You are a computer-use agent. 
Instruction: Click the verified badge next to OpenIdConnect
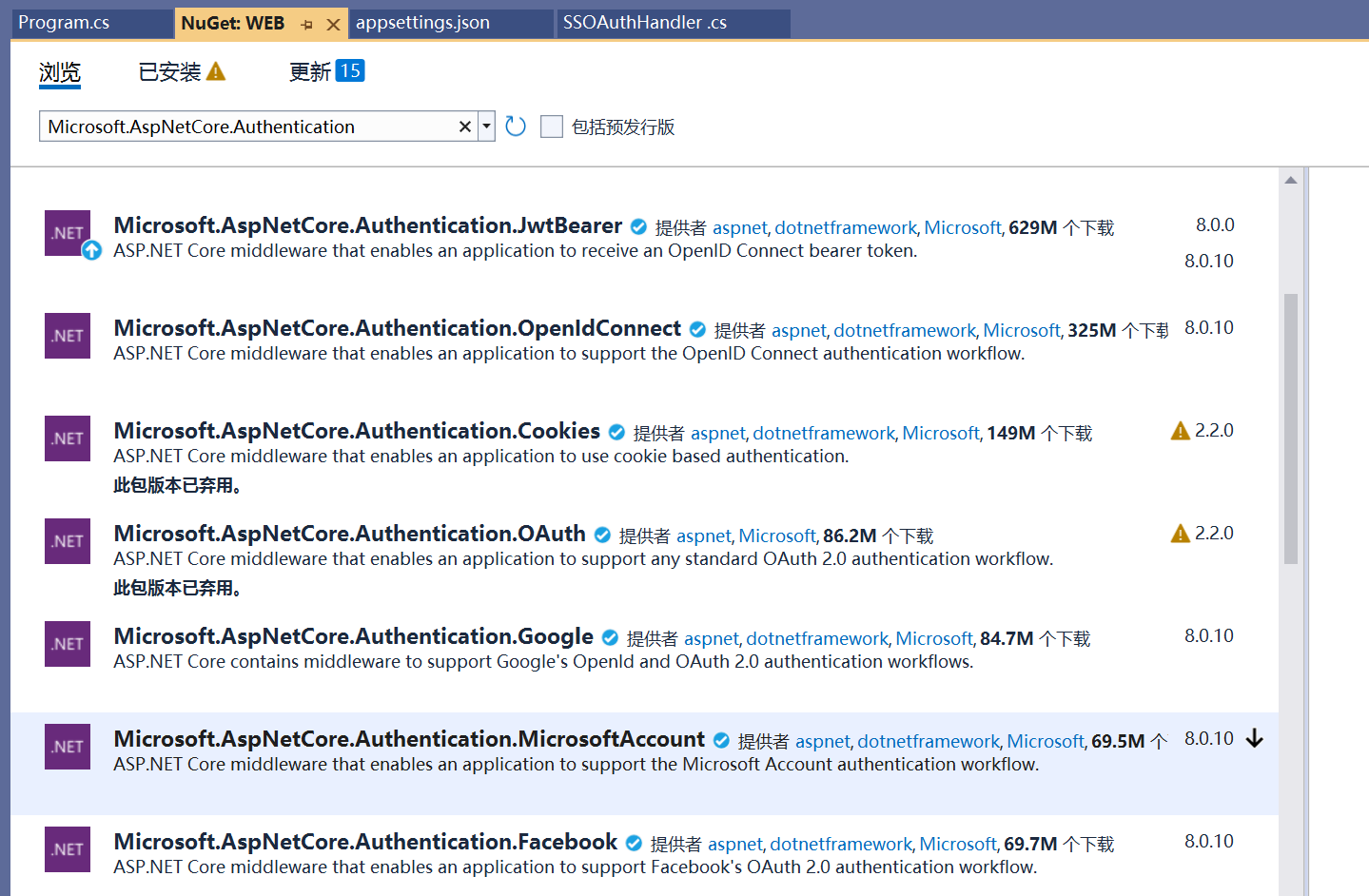697,329
